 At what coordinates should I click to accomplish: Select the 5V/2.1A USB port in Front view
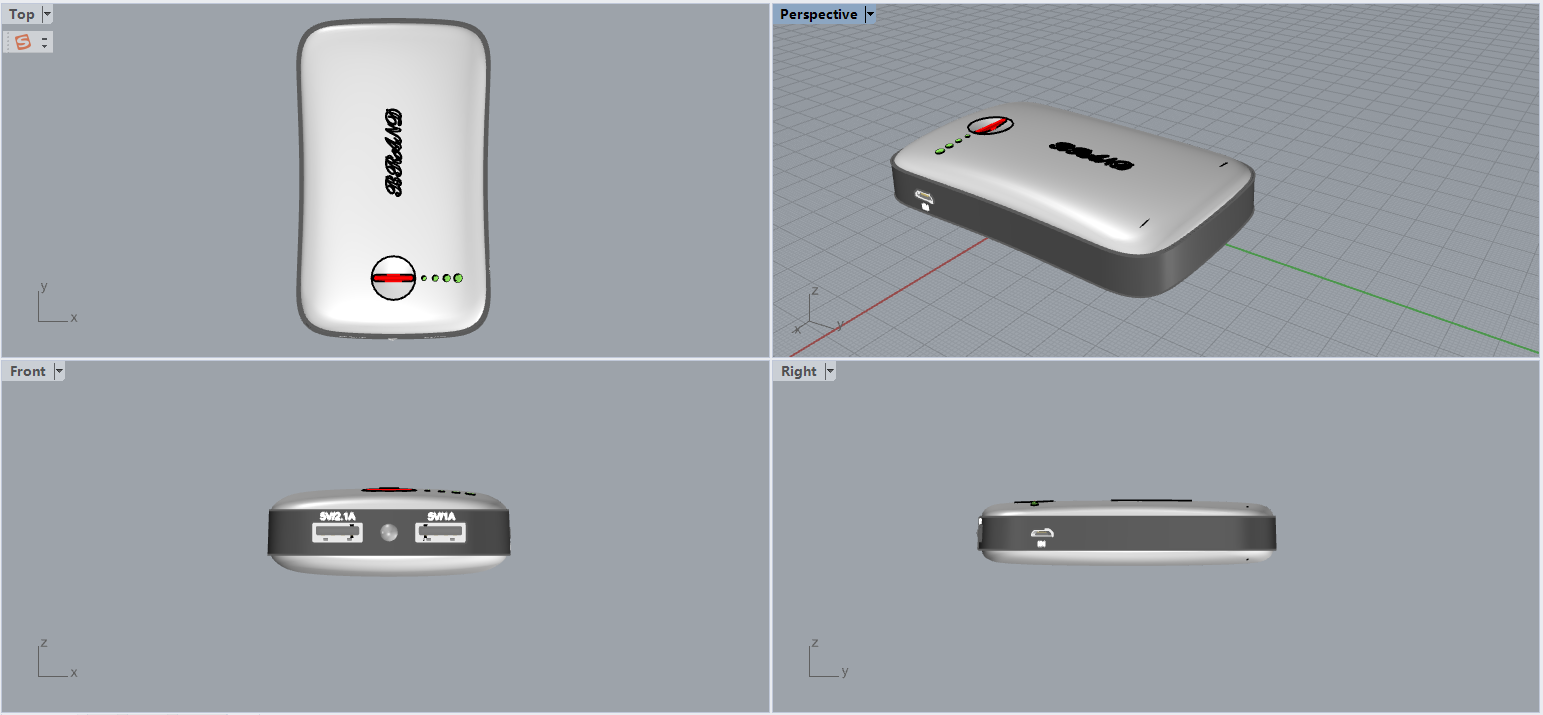(x=338, y=533)
